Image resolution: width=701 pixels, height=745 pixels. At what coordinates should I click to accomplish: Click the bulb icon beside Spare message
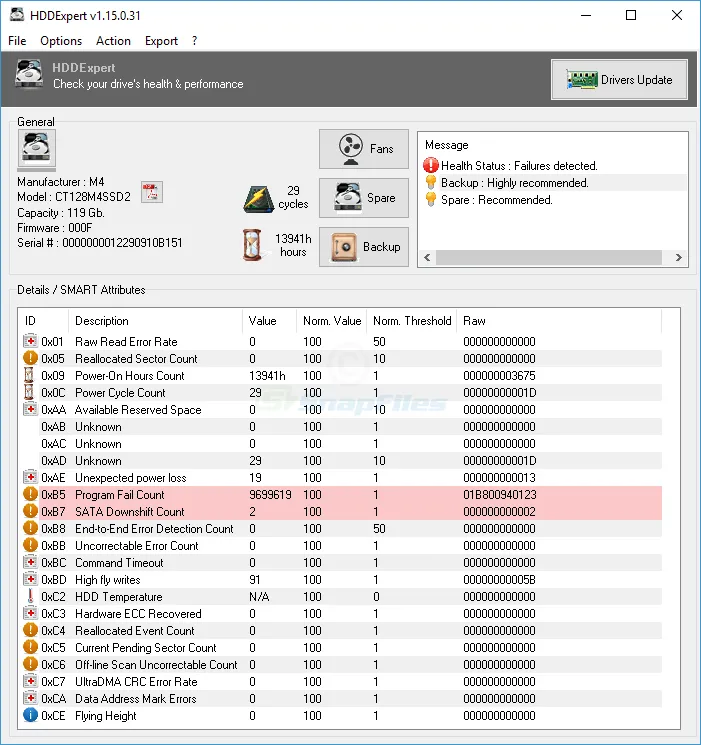(431, 200)
